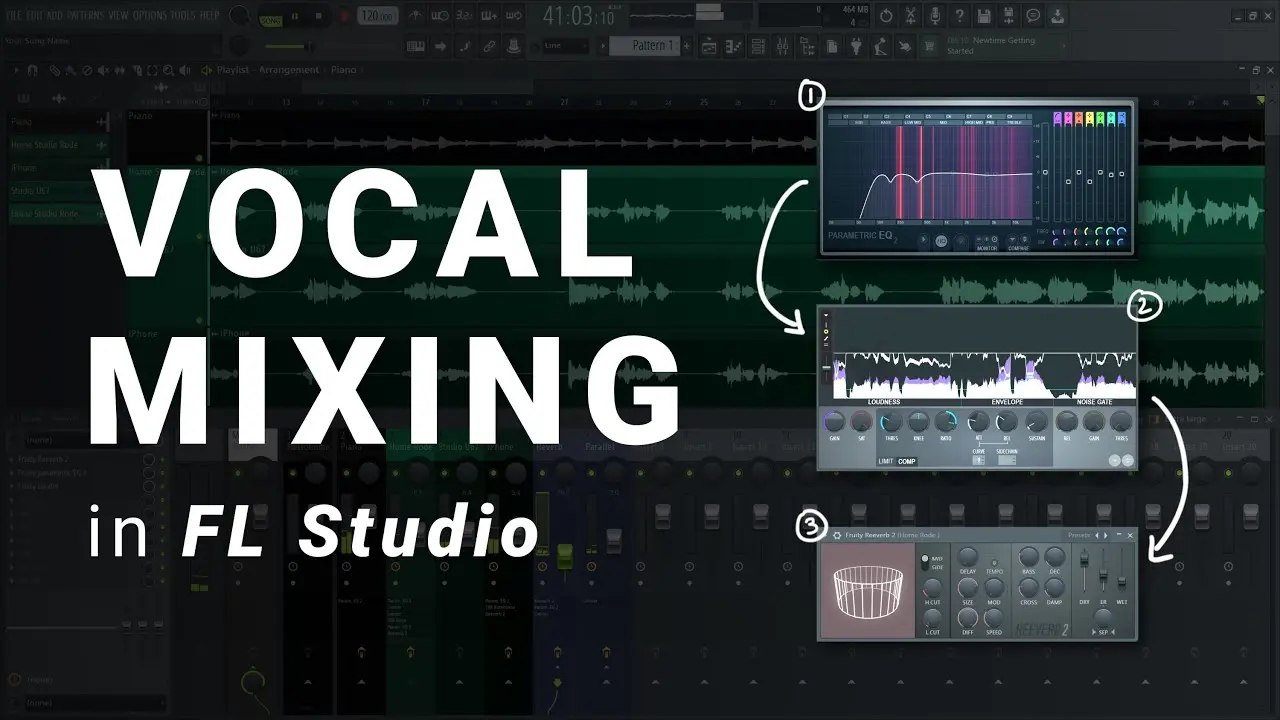This screenshot has width=1280, height=720.
Task: Click COMPARE in Parametric EQ 2
Action: click(1018, 248)
